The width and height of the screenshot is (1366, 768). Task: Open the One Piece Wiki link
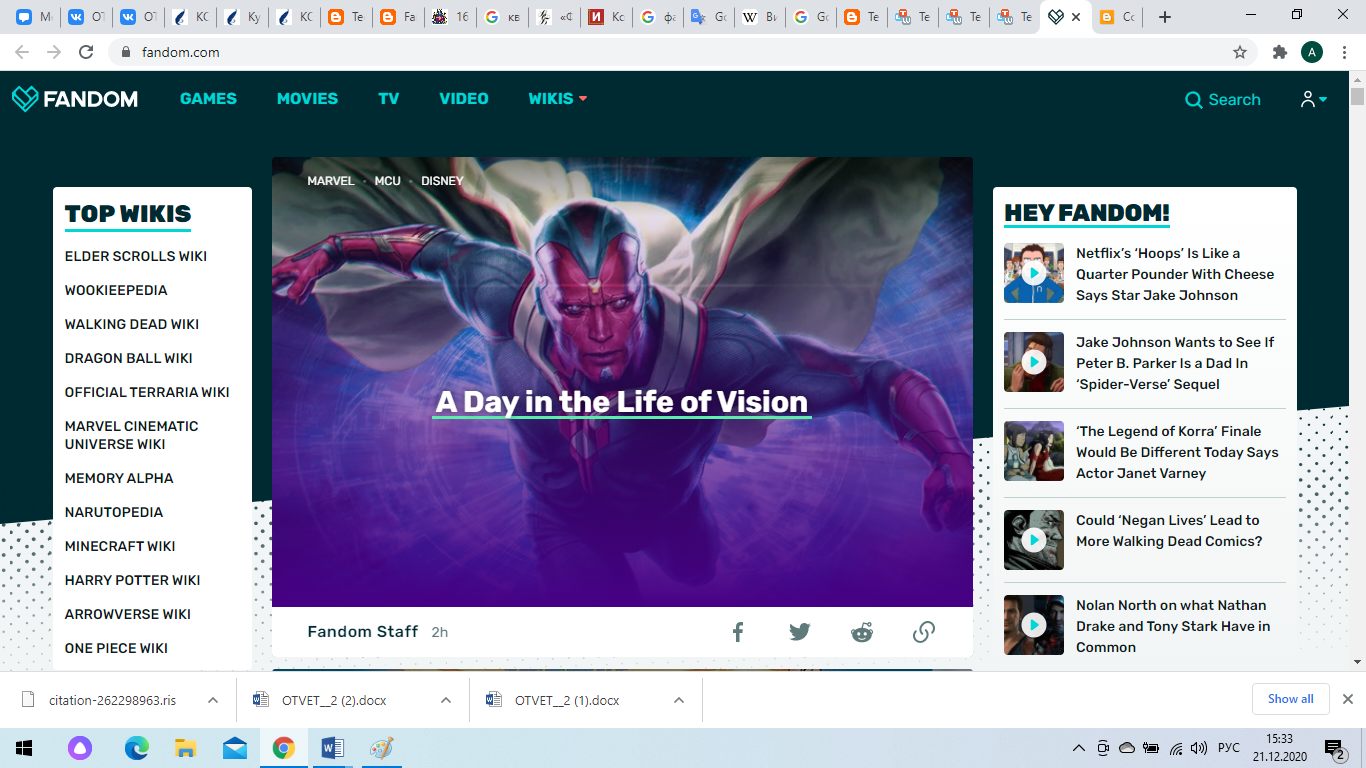point(116,648)
